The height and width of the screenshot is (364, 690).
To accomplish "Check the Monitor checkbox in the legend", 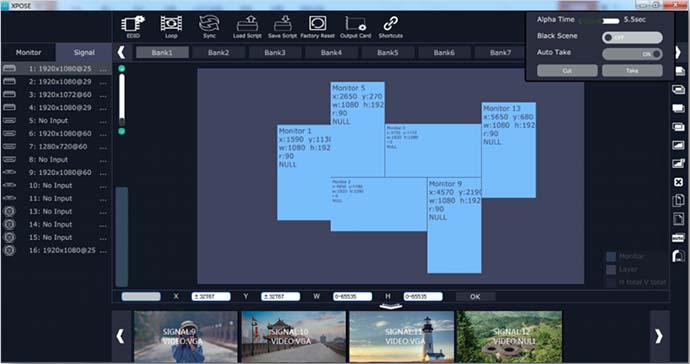I will coord(611,256).
